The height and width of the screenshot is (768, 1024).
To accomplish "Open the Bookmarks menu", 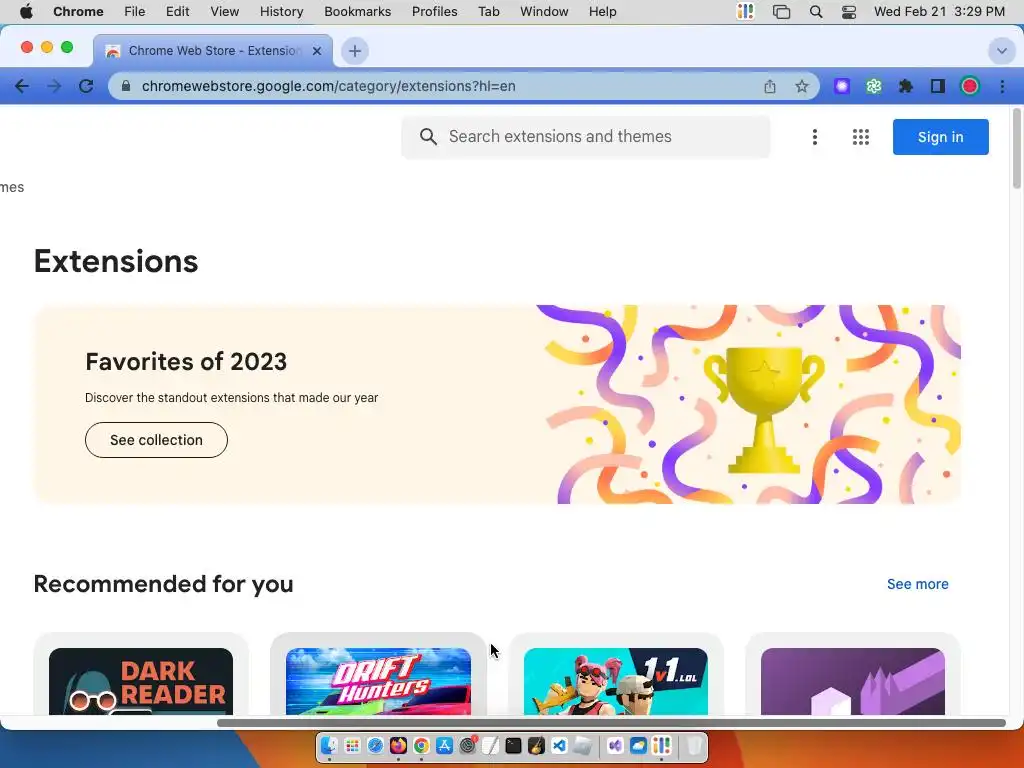I will tap(358, 12).
